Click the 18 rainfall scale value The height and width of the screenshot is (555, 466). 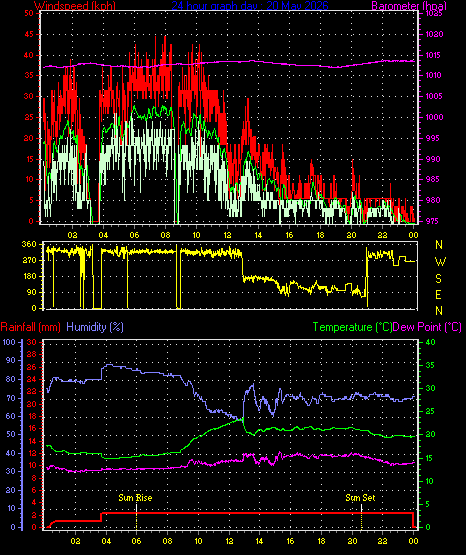[x=32, y=416]
